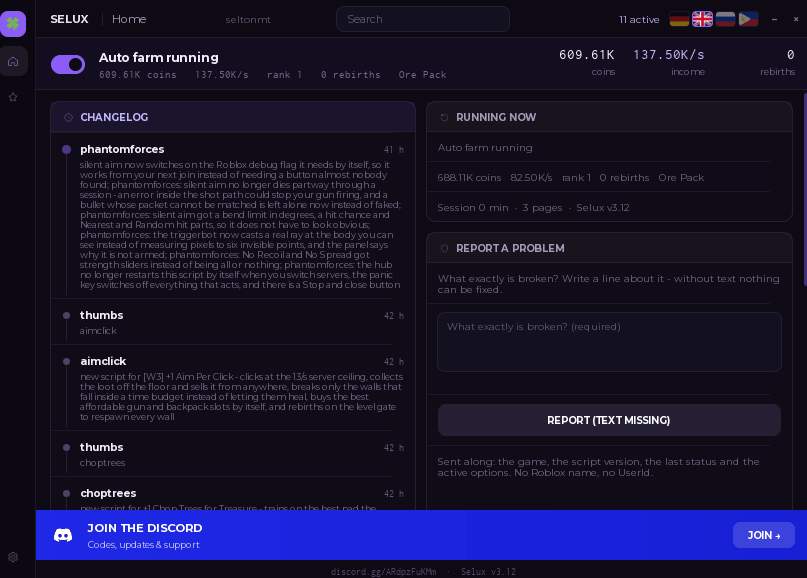Close the Selux window
The height and width of the screenshot is (578, 807).
[796, 19]
